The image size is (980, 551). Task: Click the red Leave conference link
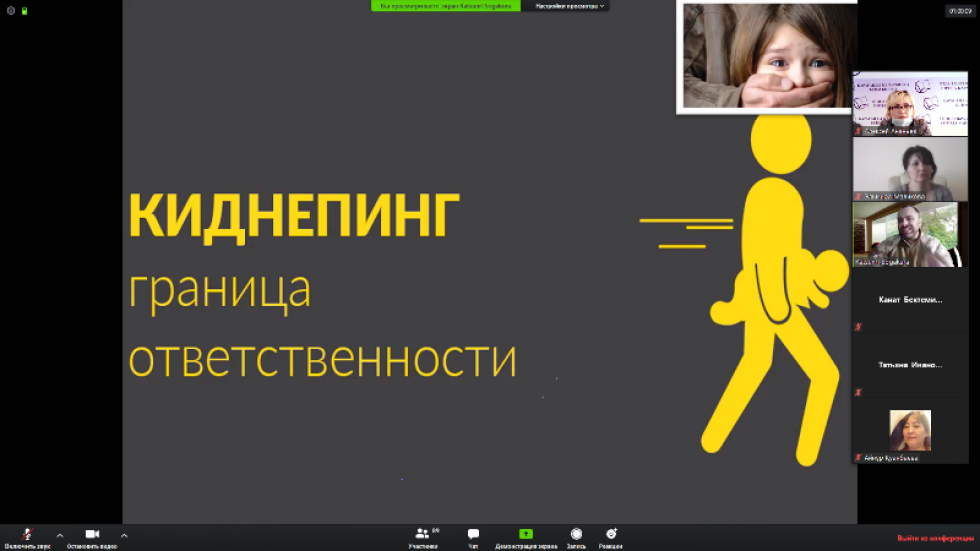pyautogui.click(x=935, y=538)
